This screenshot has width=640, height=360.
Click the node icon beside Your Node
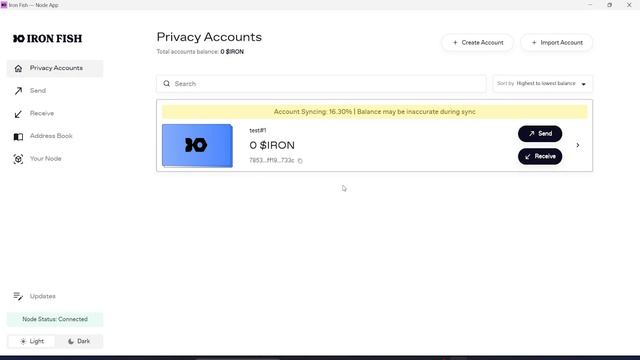pyautogui.click(x=18, y=159)
